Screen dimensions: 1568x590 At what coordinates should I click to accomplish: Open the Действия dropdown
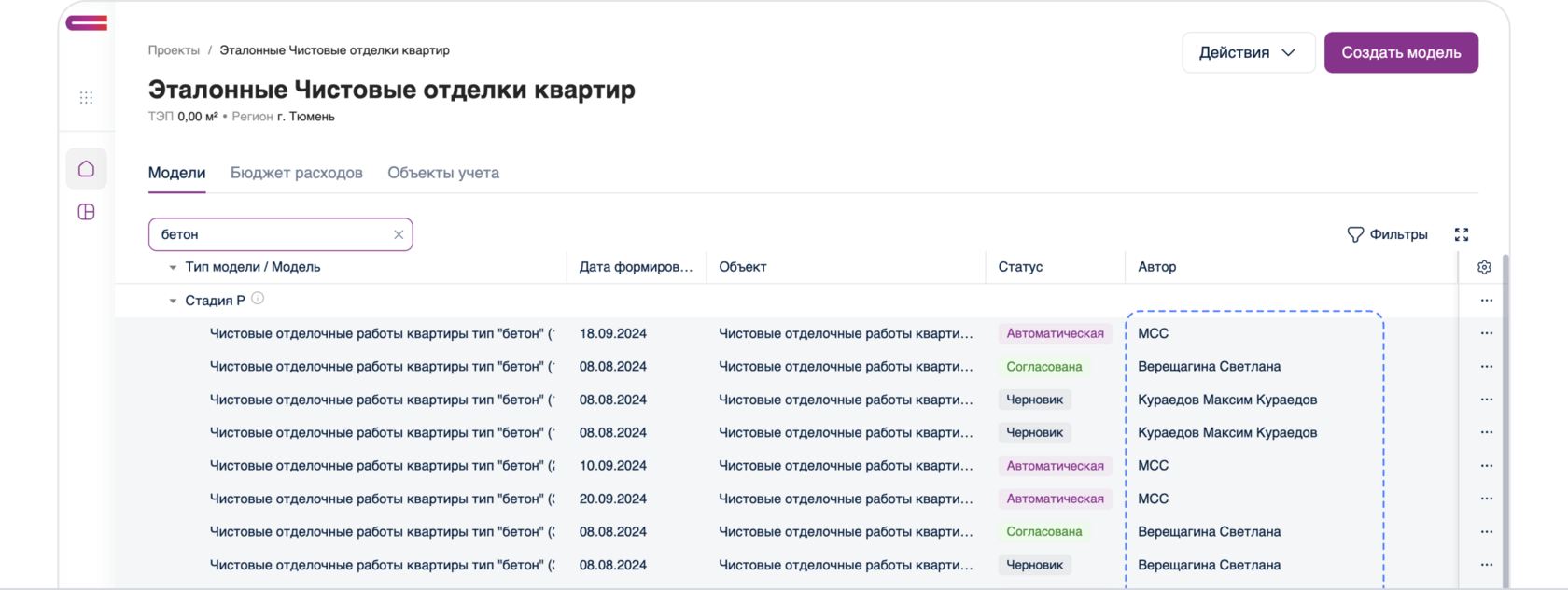pos(1248,52)
